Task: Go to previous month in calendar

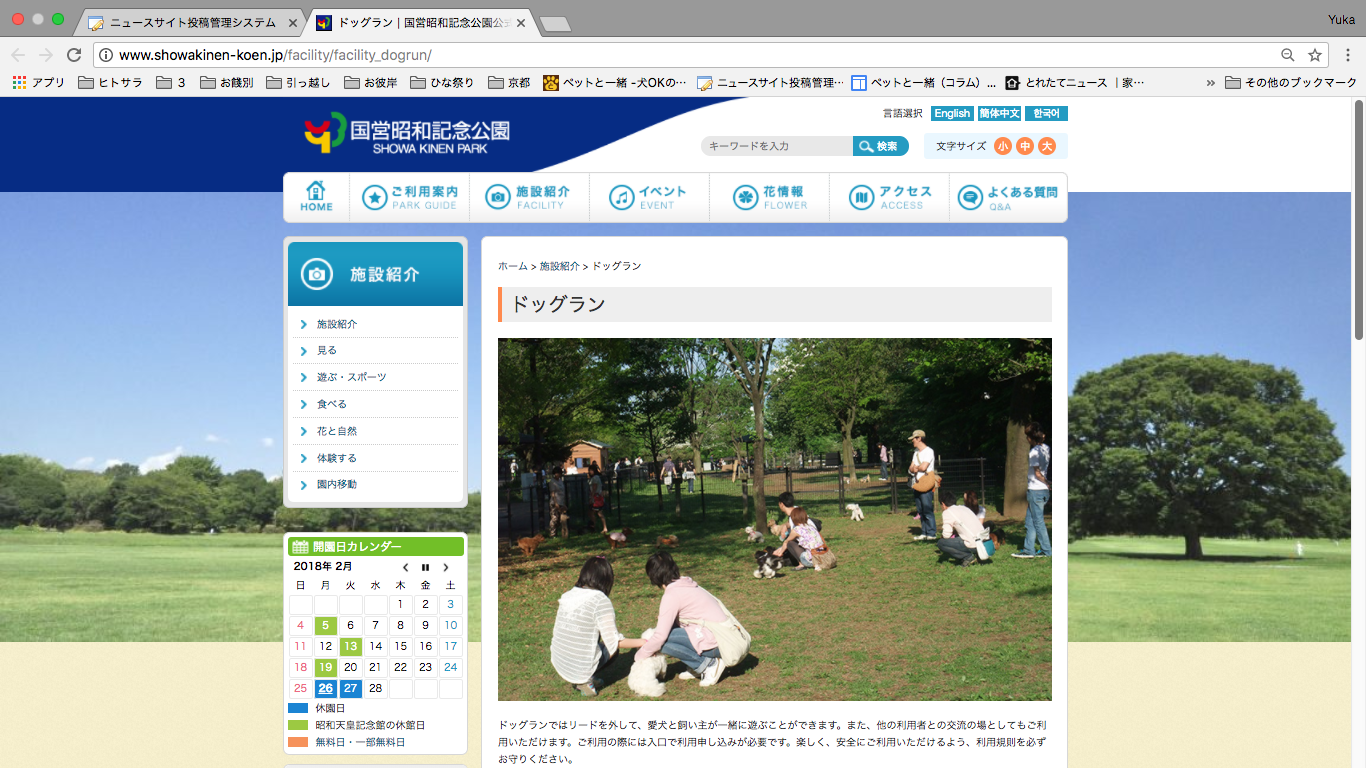Action: [405, 567]
